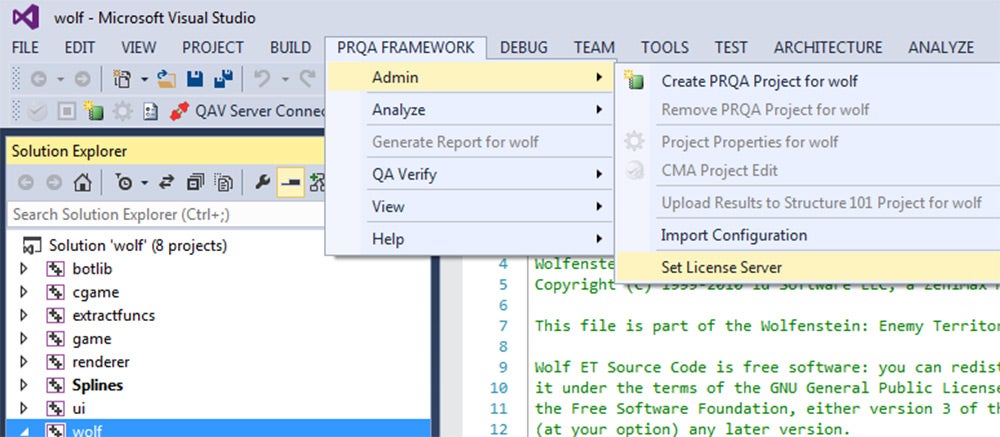Click the Visual Studio logo icon
Screen dimensions: 1000x437
coord(26,17)
